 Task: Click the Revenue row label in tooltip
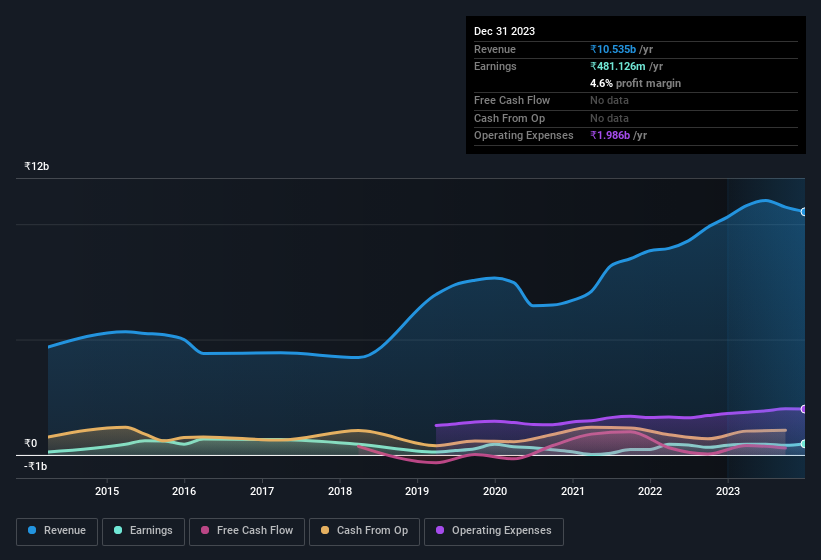click(x=495, y=49)
